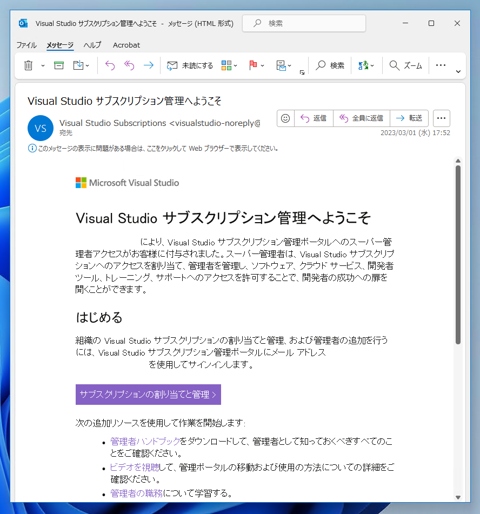This screenshot has width=480, height=514.
Task: Click the title bar 検索 search box
Action: click(304, 23)
